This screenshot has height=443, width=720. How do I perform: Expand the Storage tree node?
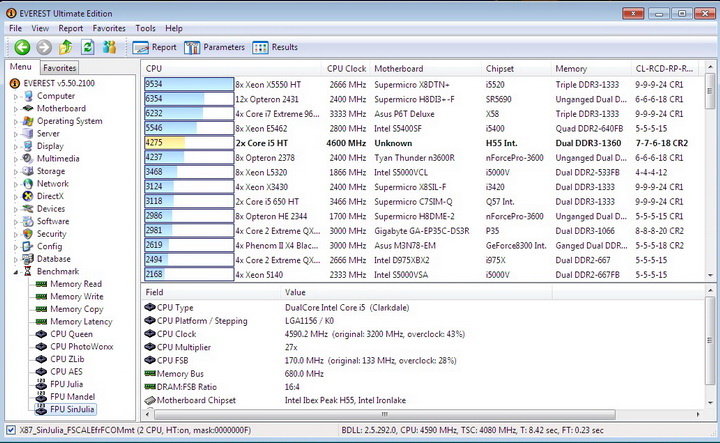[x=15, y=171]
